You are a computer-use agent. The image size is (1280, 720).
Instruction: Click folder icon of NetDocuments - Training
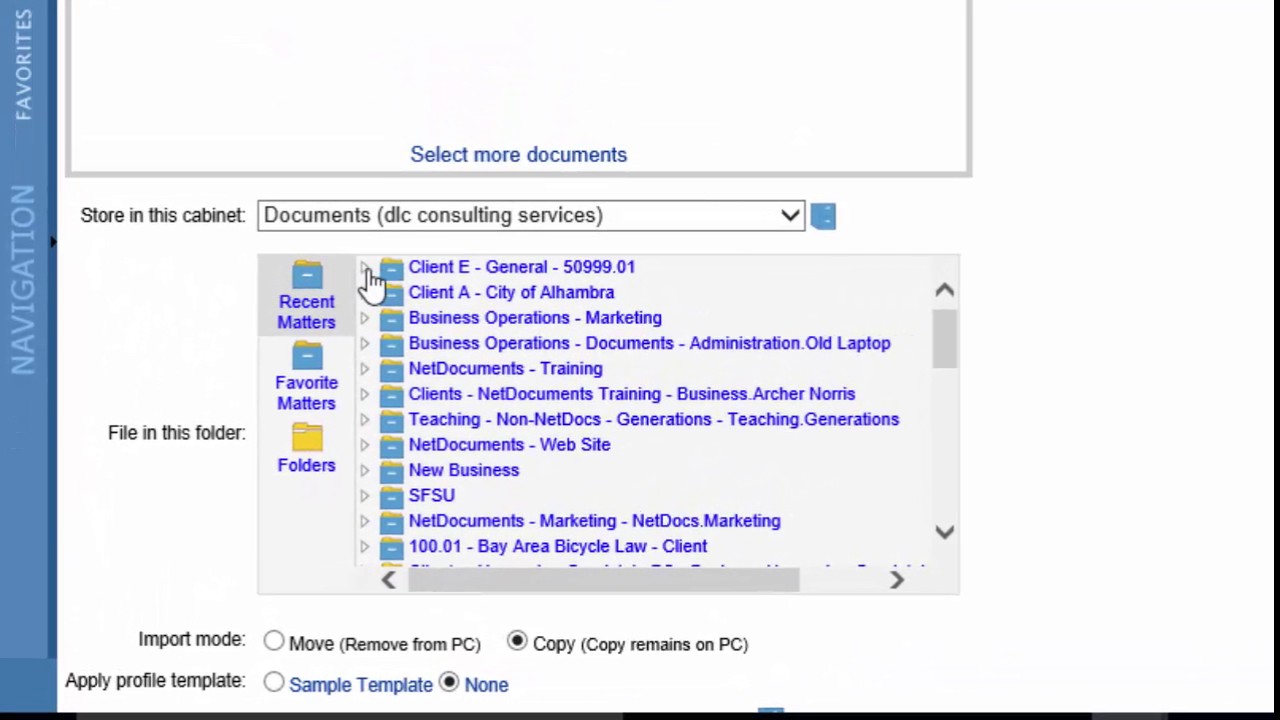point(391,369)
